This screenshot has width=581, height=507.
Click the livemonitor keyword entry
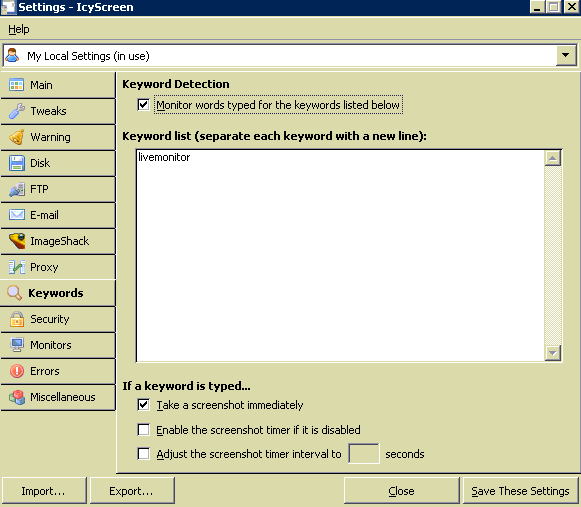(164, 157)
